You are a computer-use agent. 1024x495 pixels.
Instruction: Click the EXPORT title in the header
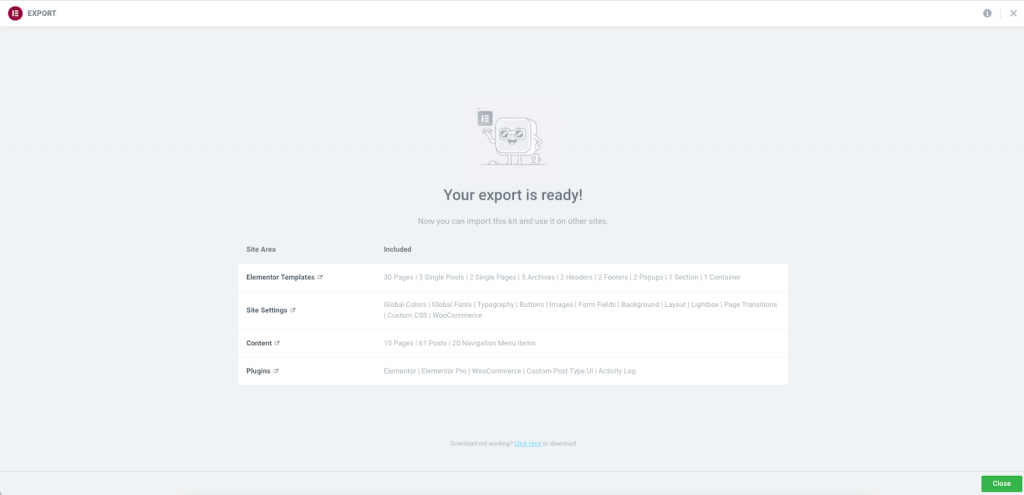(42, 13)
